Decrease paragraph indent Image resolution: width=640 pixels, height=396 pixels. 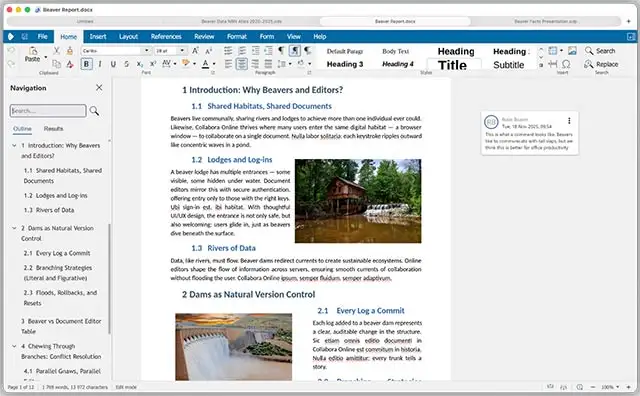(x=268, y=50)
